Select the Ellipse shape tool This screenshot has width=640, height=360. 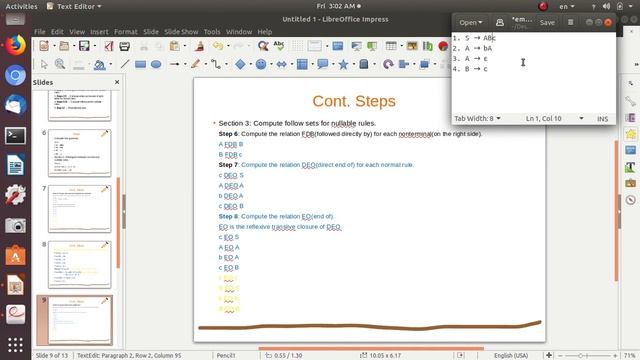[x=156, y=64]
